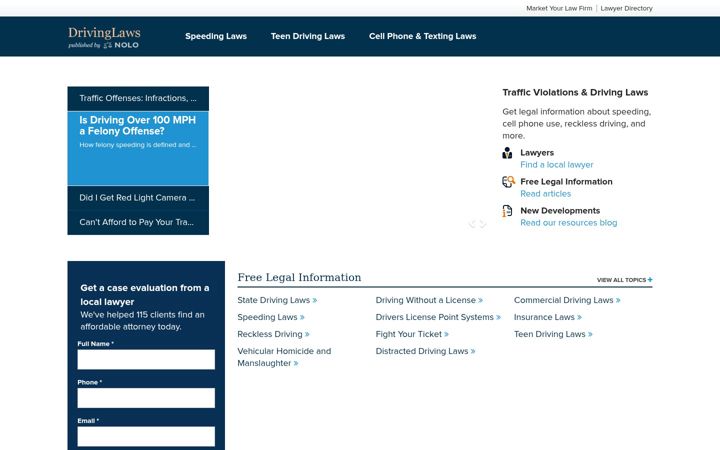Image resolution: width=720 pixels, height=450 pixels.
Task: Click Read our resources blog link
Action: [568, 223]
